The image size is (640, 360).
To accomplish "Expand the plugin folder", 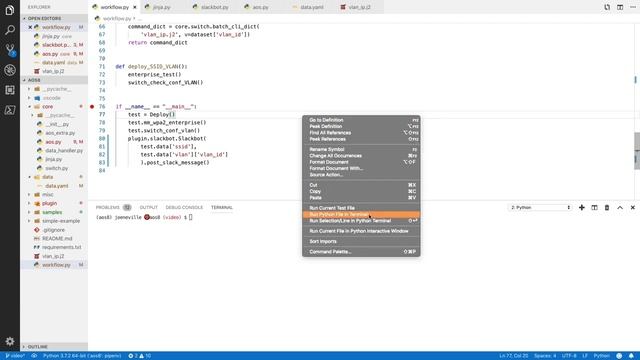I will pyautogui.click(x=49, y=203).
